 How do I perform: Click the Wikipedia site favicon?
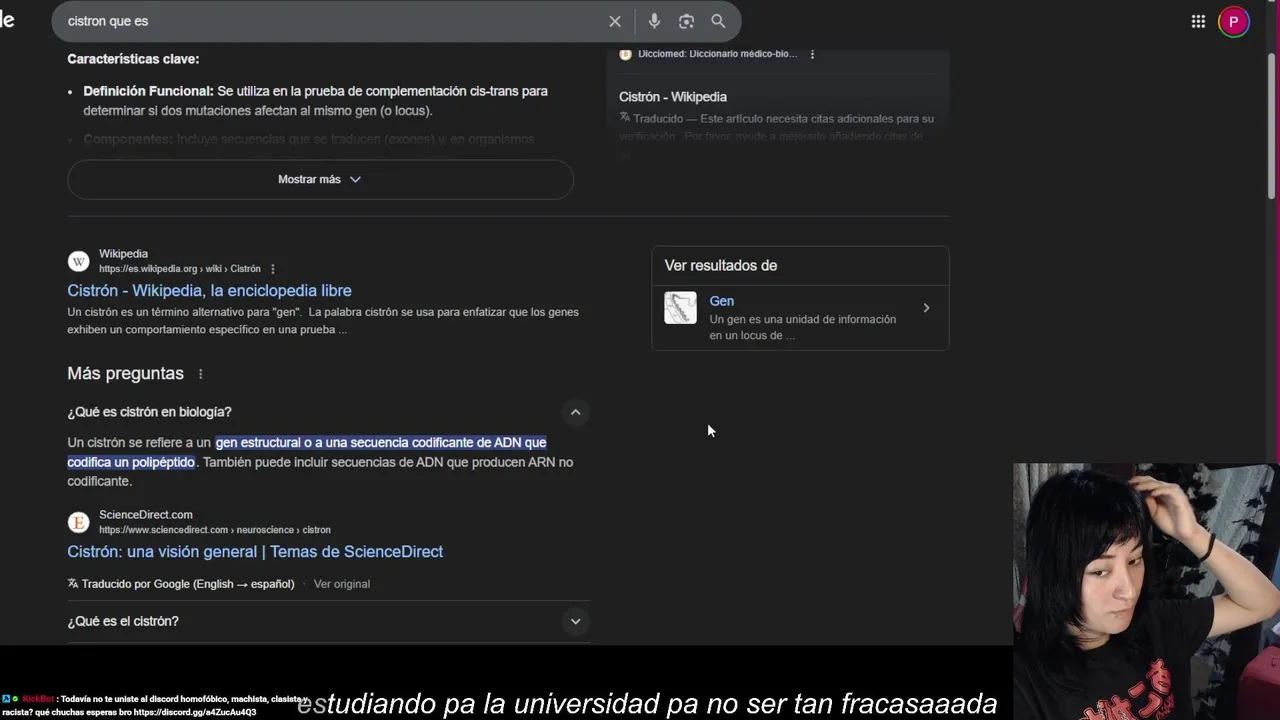pos(78,261)
